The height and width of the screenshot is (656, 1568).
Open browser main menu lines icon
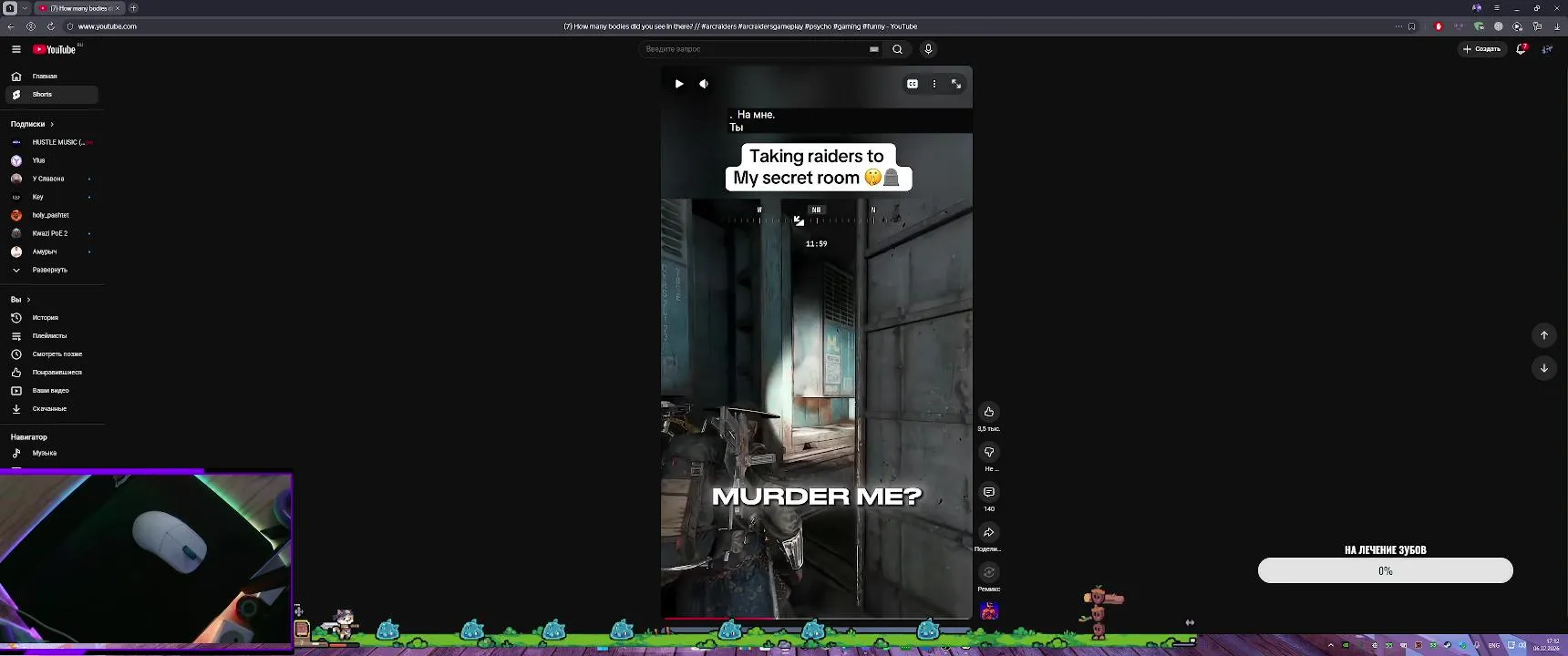(x=1496, y=8)
